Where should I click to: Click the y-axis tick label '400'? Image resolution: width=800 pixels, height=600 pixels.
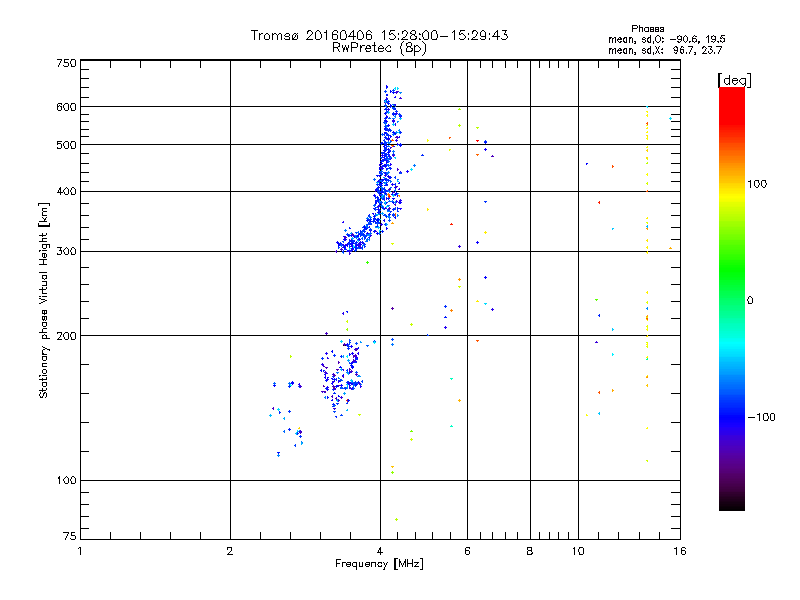66,191
